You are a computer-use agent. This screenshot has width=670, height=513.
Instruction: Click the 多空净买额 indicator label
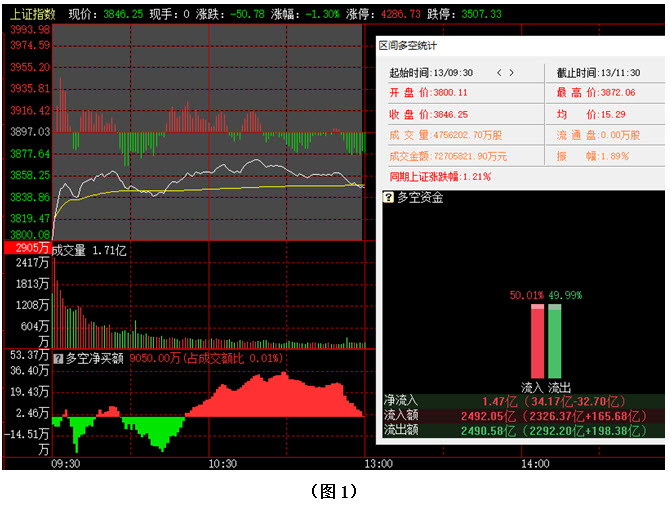(95, 357)
